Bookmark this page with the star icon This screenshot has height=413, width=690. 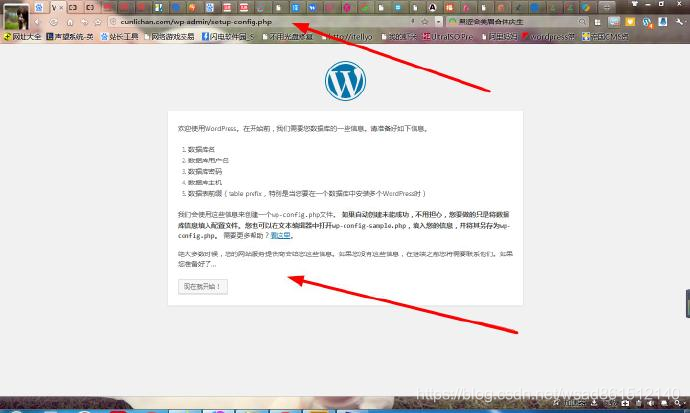425,22
